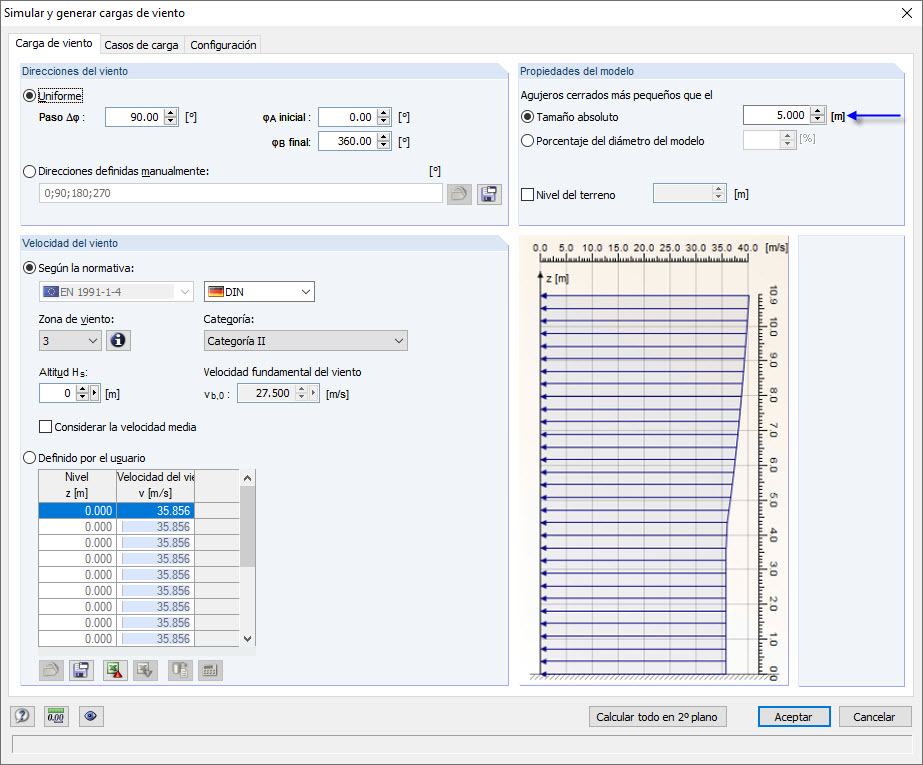Select the Uniforme wind direction option
923x765 pixels.
(x=31, y=95)
